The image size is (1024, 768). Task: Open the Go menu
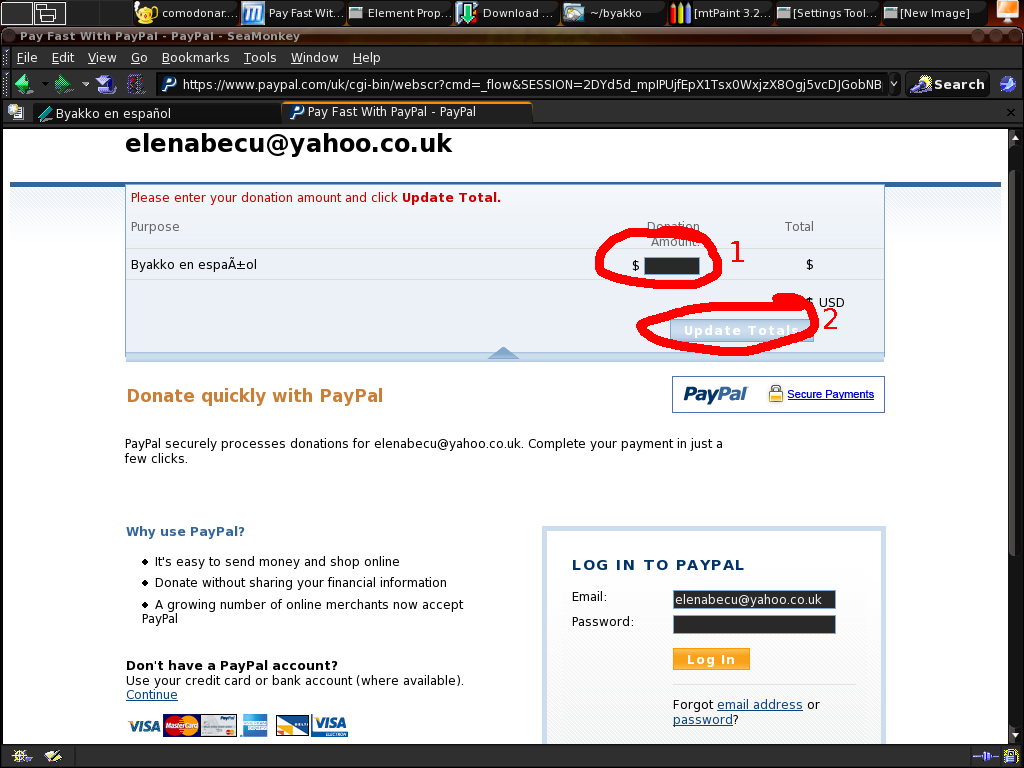139,57
